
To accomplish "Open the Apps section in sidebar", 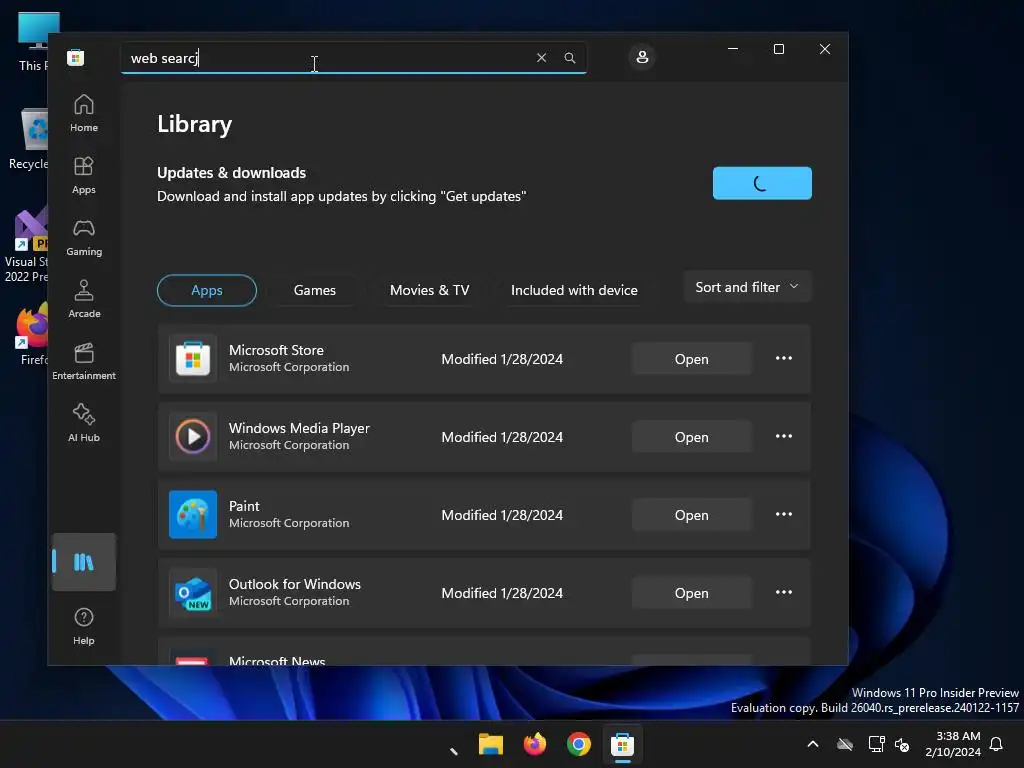I will coord(84,176).
